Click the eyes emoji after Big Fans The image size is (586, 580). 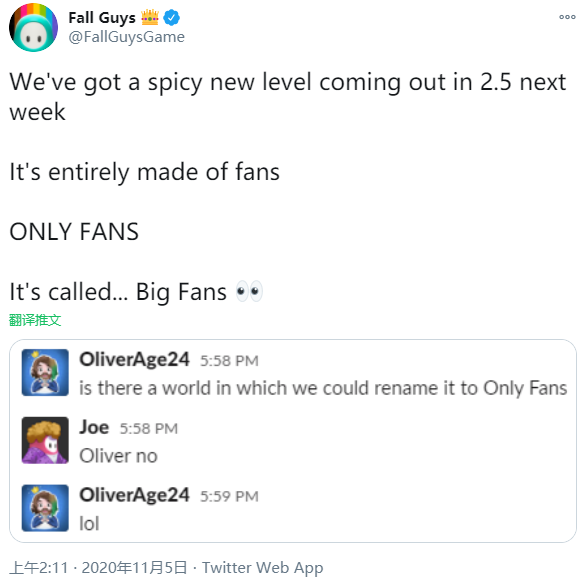[x=249, y=291]
